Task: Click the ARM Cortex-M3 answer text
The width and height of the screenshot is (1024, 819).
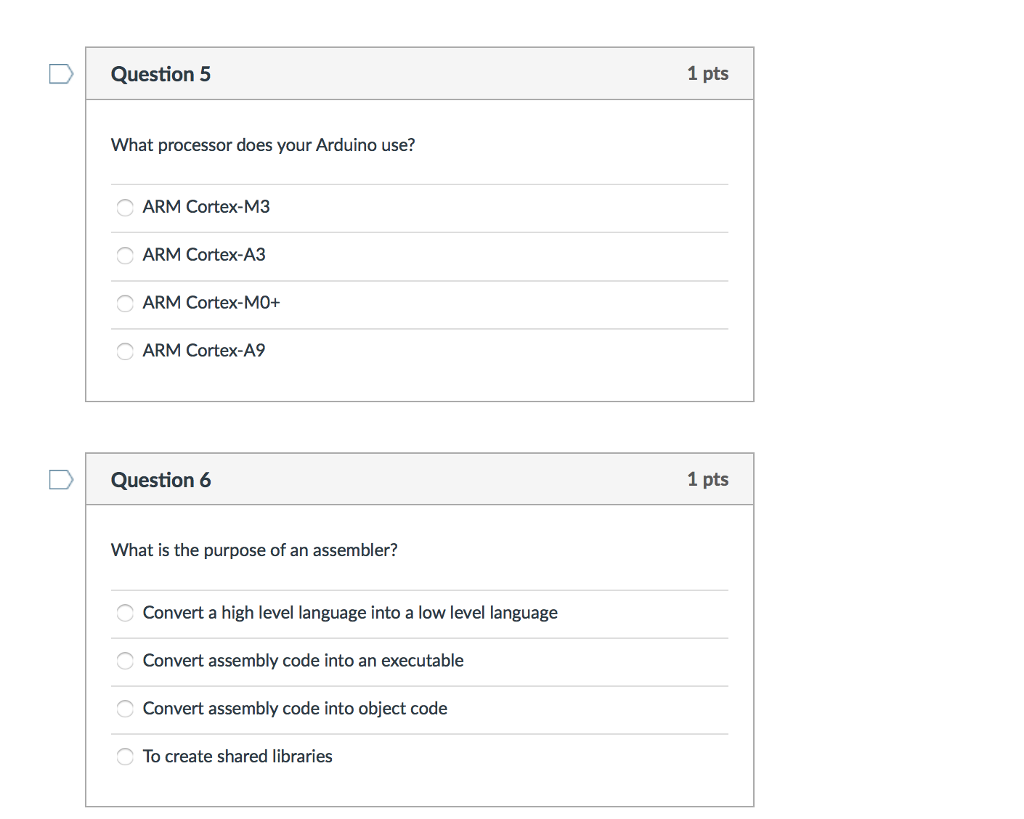Action: [x=206, y=207]
